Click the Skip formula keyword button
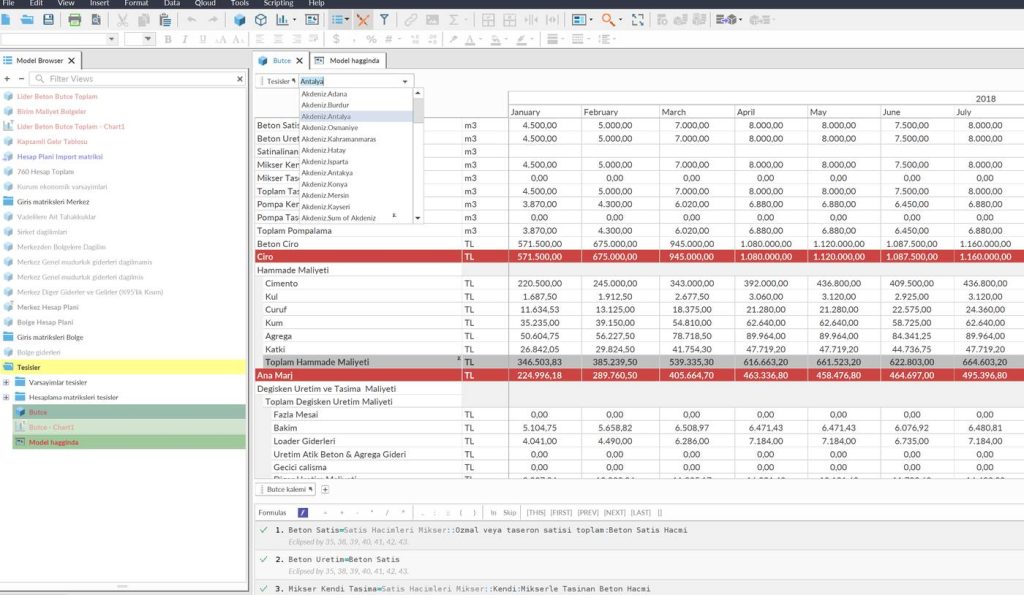 coord(509,513)
